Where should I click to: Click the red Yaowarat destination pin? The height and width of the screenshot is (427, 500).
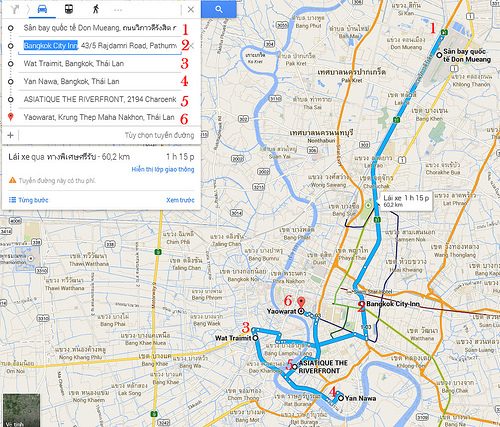click(301, 302)
